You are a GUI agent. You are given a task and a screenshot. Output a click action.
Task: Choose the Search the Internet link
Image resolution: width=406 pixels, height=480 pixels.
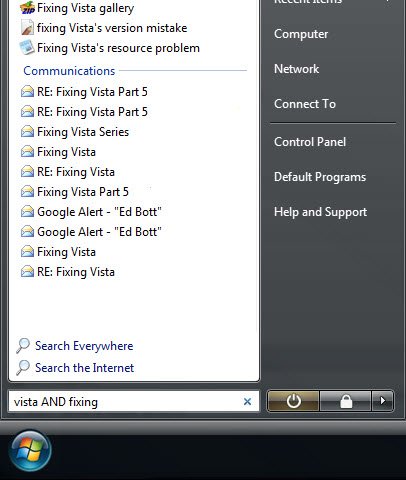click(84, 368)
